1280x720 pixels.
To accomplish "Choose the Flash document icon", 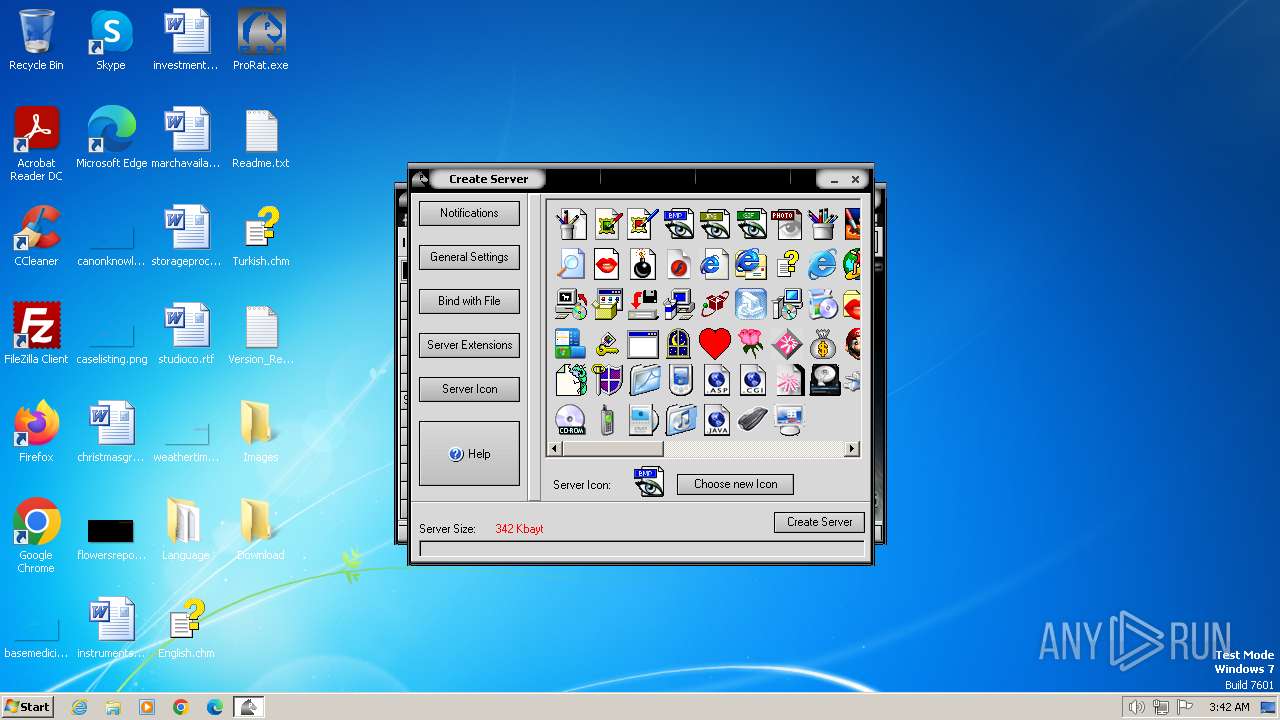I will [679, 264].
